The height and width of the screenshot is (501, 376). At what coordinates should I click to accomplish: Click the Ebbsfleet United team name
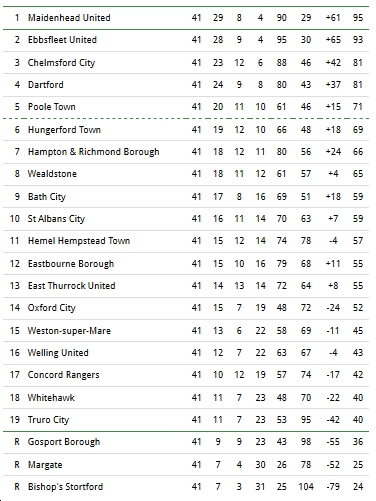[62, 40]
